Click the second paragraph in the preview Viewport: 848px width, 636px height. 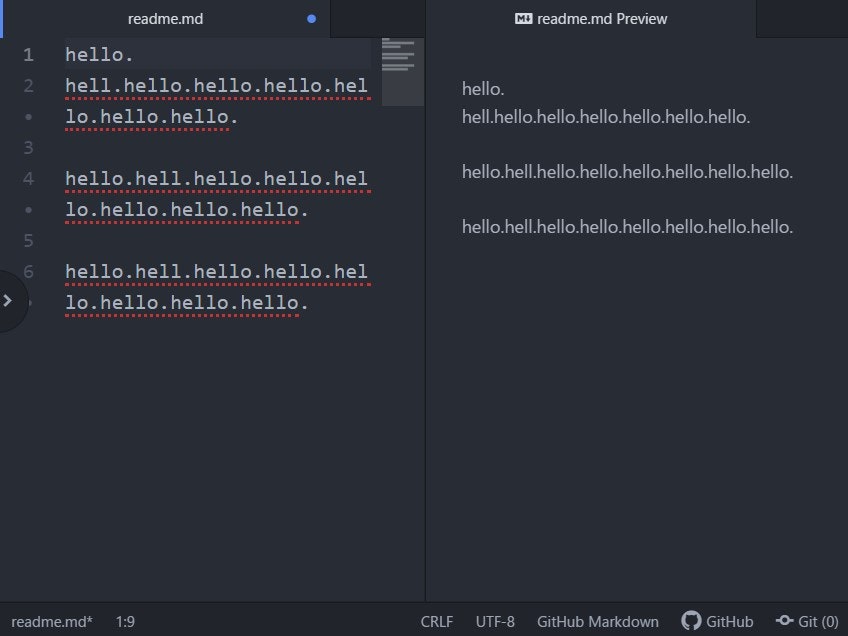(627, 172)
